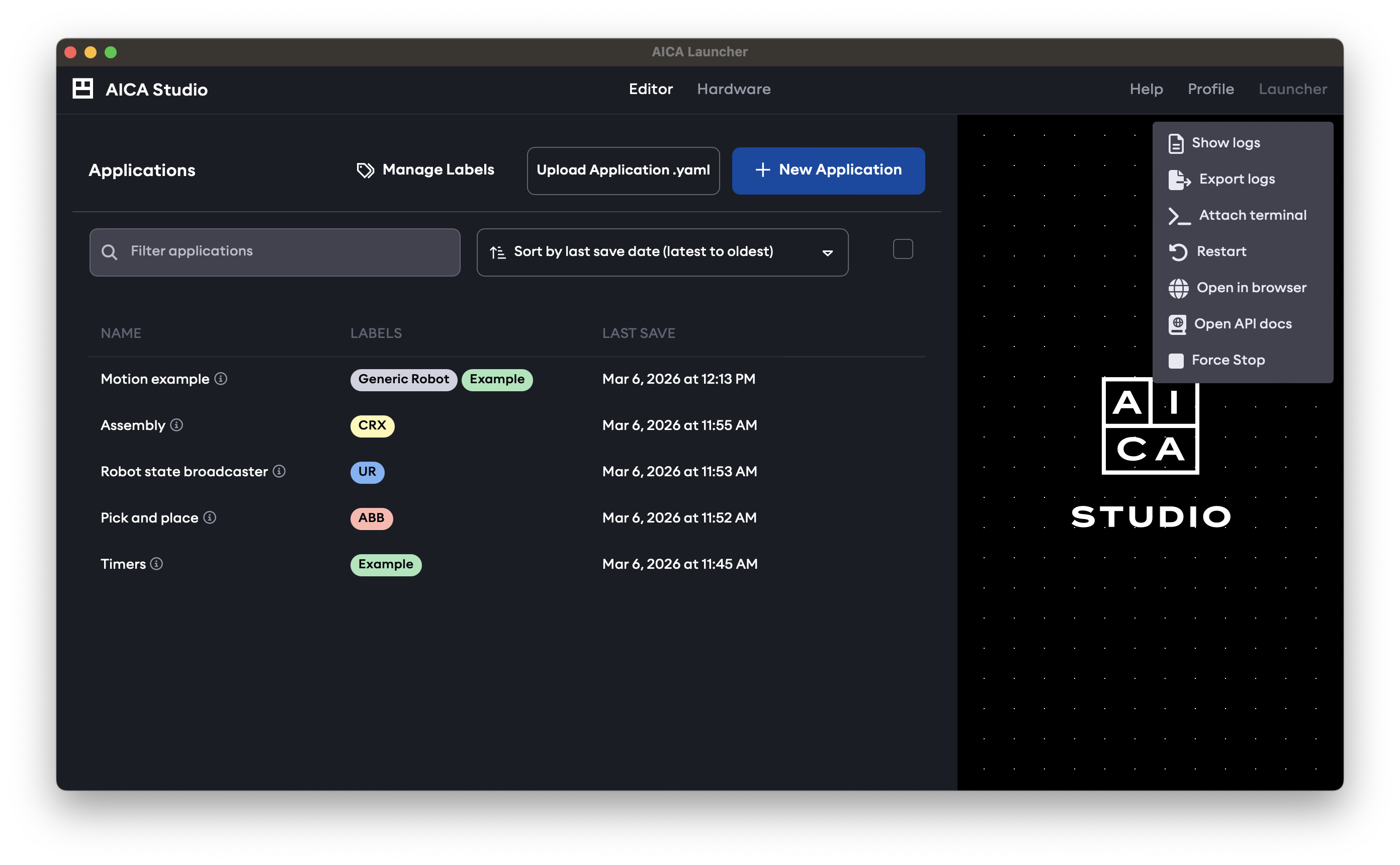Toggle the checkbox beside the sort dropdown
This screenshot has height=865, width=1400.
pyautogui.click(x=903, y=248)
